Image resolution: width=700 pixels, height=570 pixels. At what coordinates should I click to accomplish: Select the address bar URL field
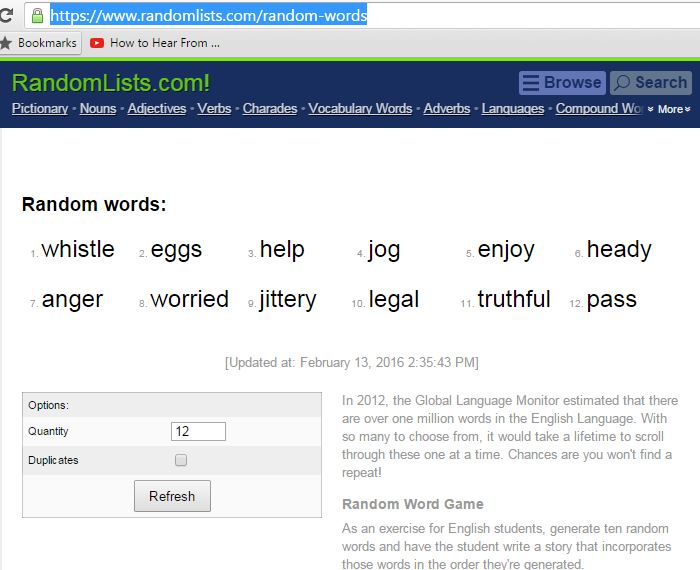point(362,16)
